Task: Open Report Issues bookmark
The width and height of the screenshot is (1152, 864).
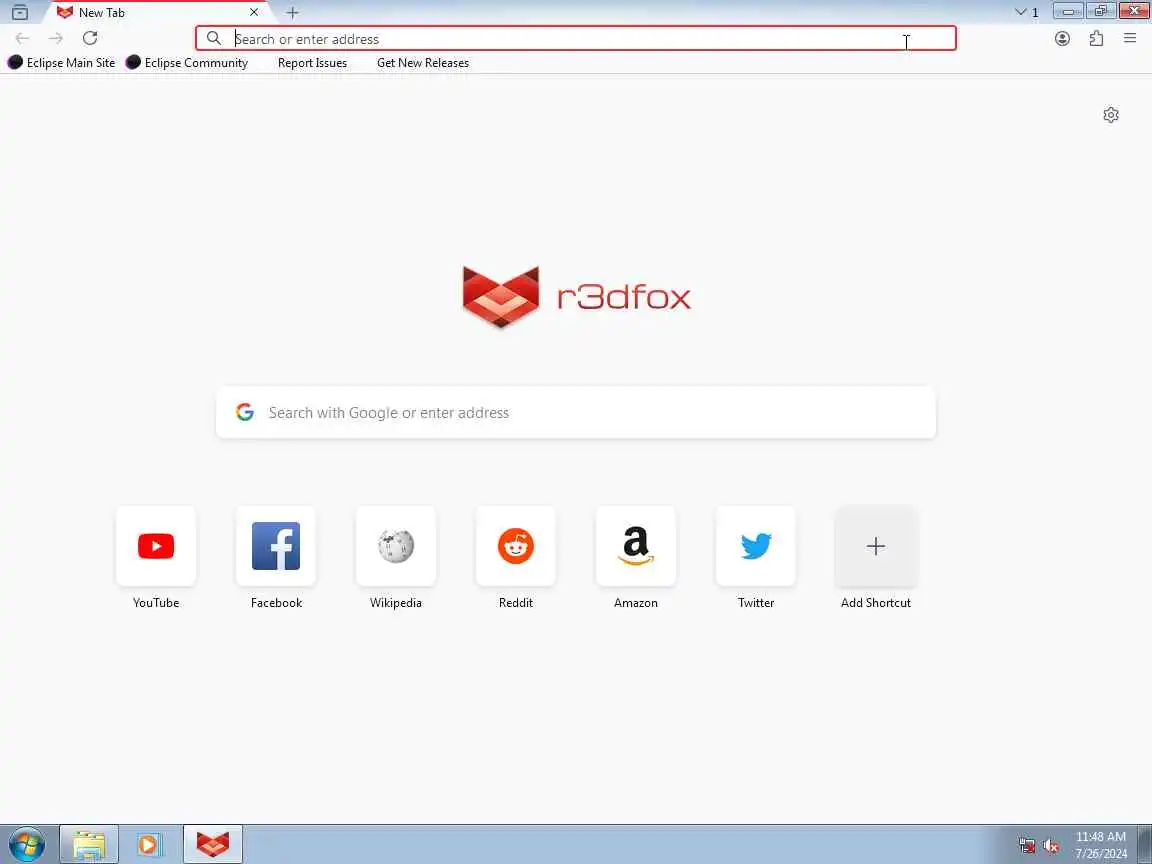Action: click(x=312, y=62)
